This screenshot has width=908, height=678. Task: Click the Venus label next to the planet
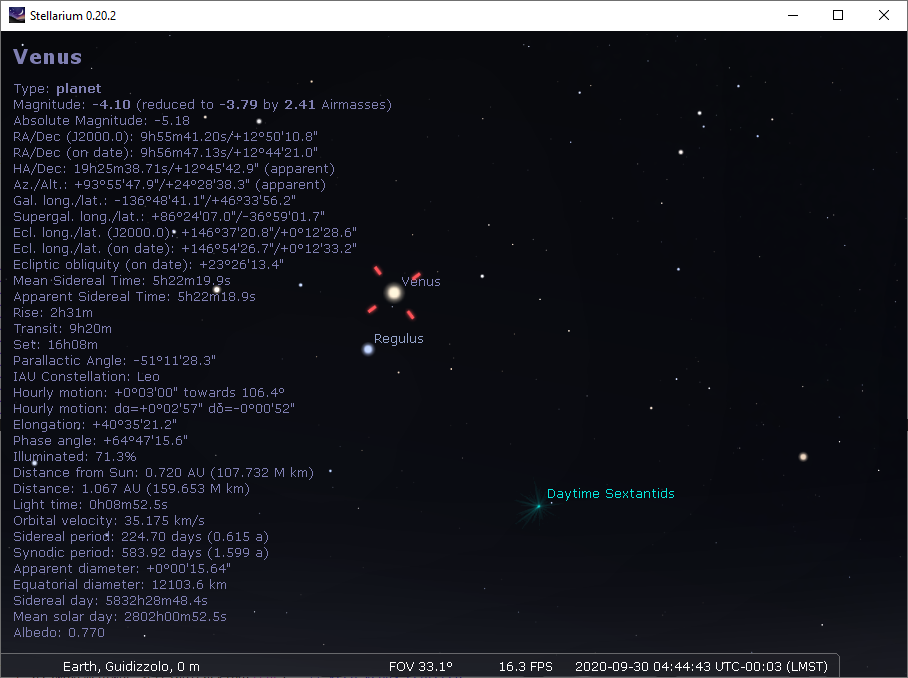point(420,281)
